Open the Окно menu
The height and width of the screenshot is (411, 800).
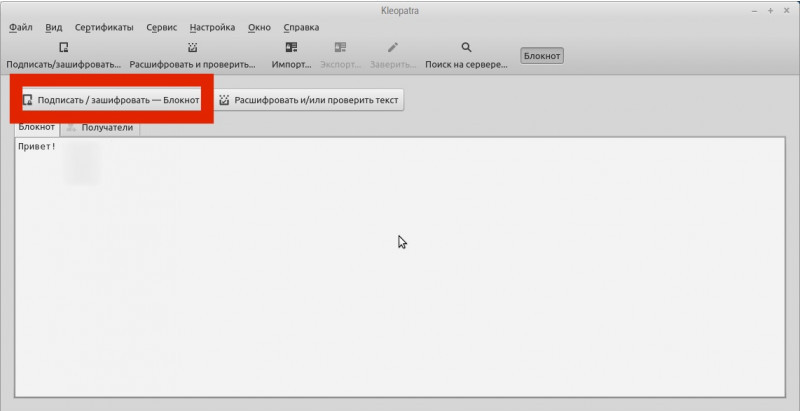(x=259, y=28)
